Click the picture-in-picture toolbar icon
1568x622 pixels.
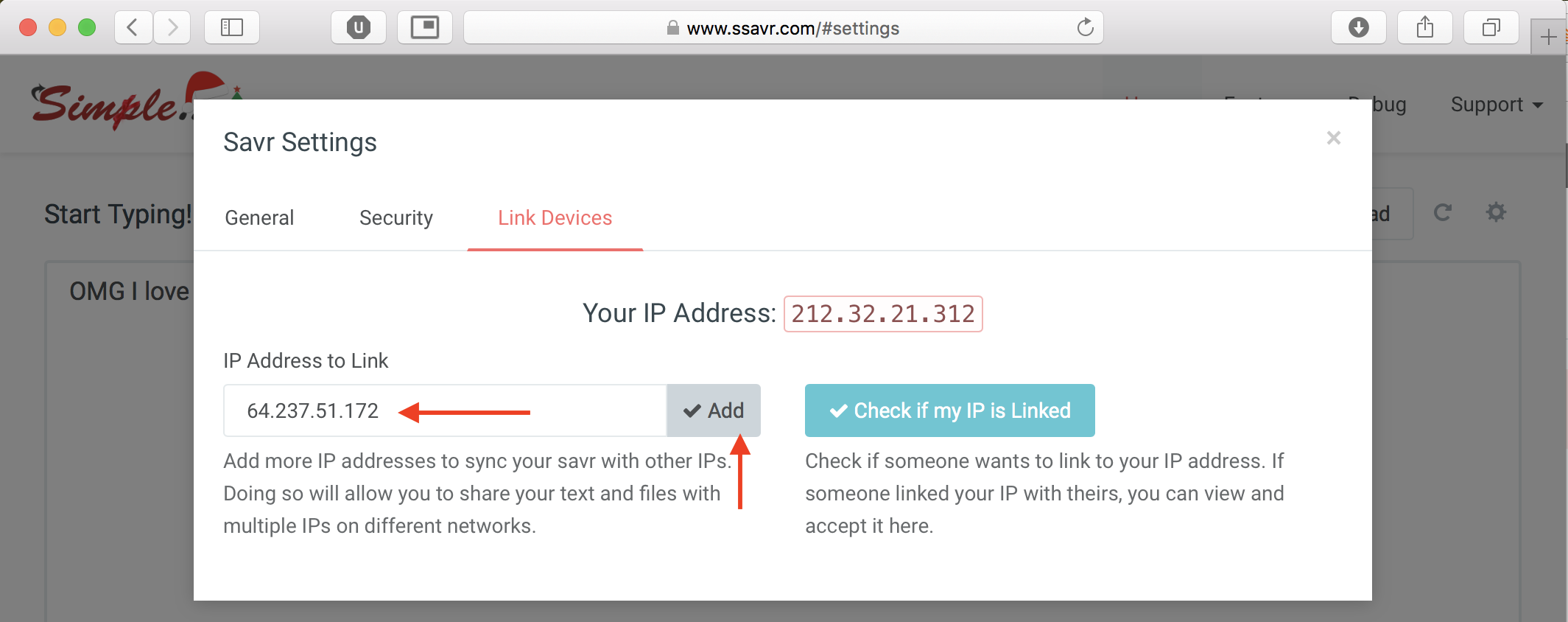425,28
